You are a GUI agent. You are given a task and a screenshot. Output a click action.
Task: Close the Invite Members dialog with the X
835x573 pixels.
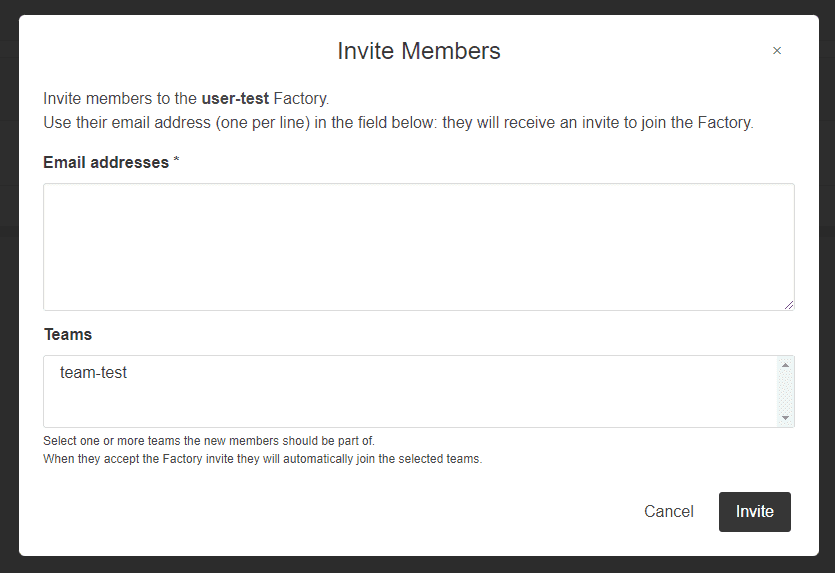pyautogui.click(x=777, y=51)
